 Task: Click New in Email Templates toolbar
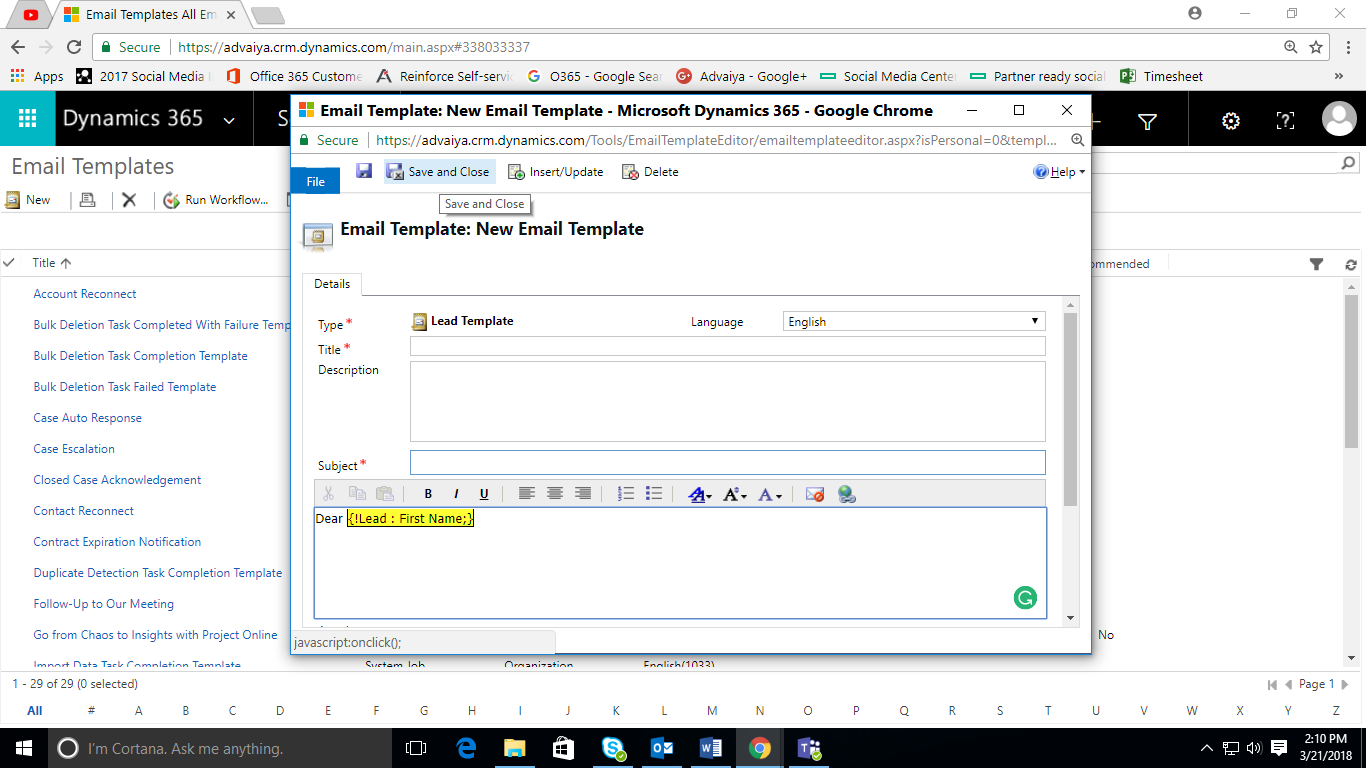[28, 200]
